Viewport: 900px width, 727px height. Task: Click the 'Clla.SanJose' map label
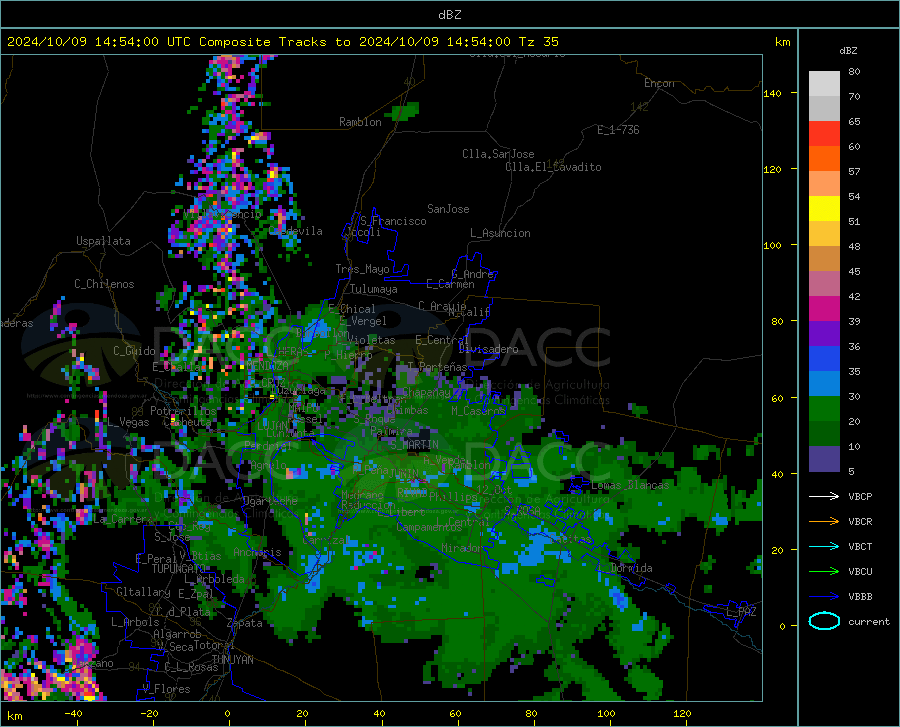(498, 154)
